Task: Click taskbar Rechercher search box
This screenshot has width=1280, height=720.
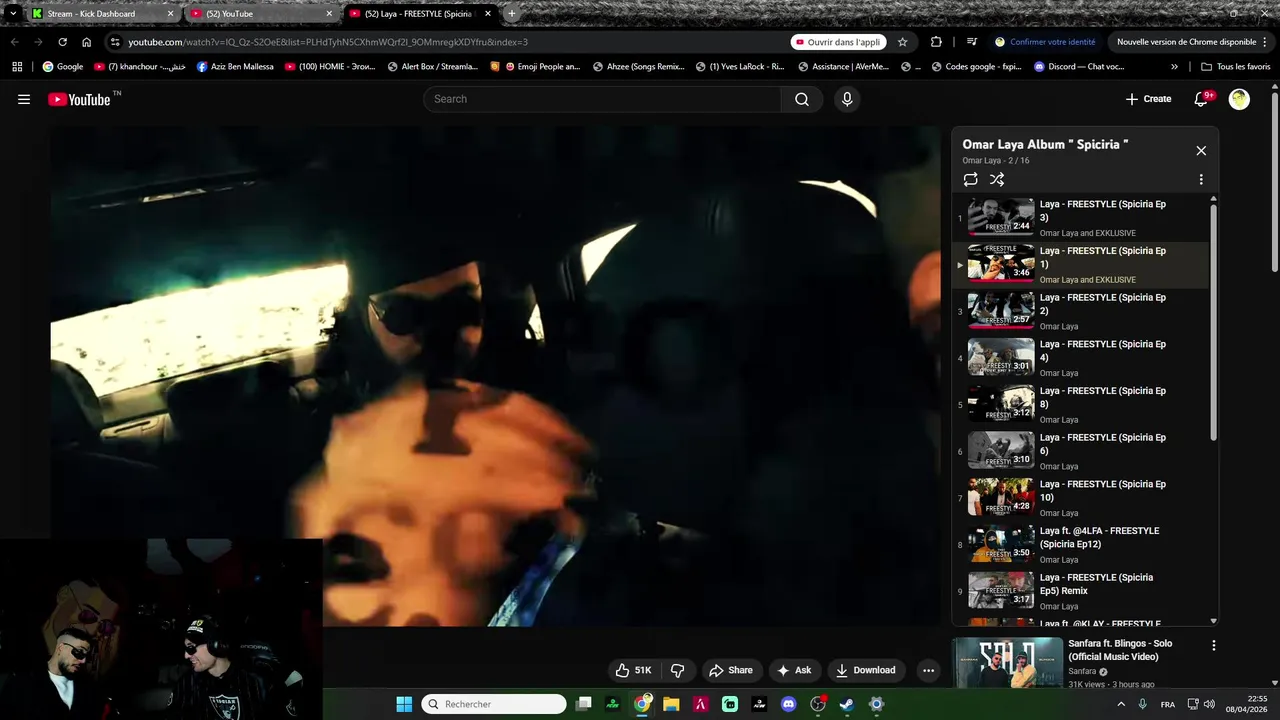Action: (494, 704)
